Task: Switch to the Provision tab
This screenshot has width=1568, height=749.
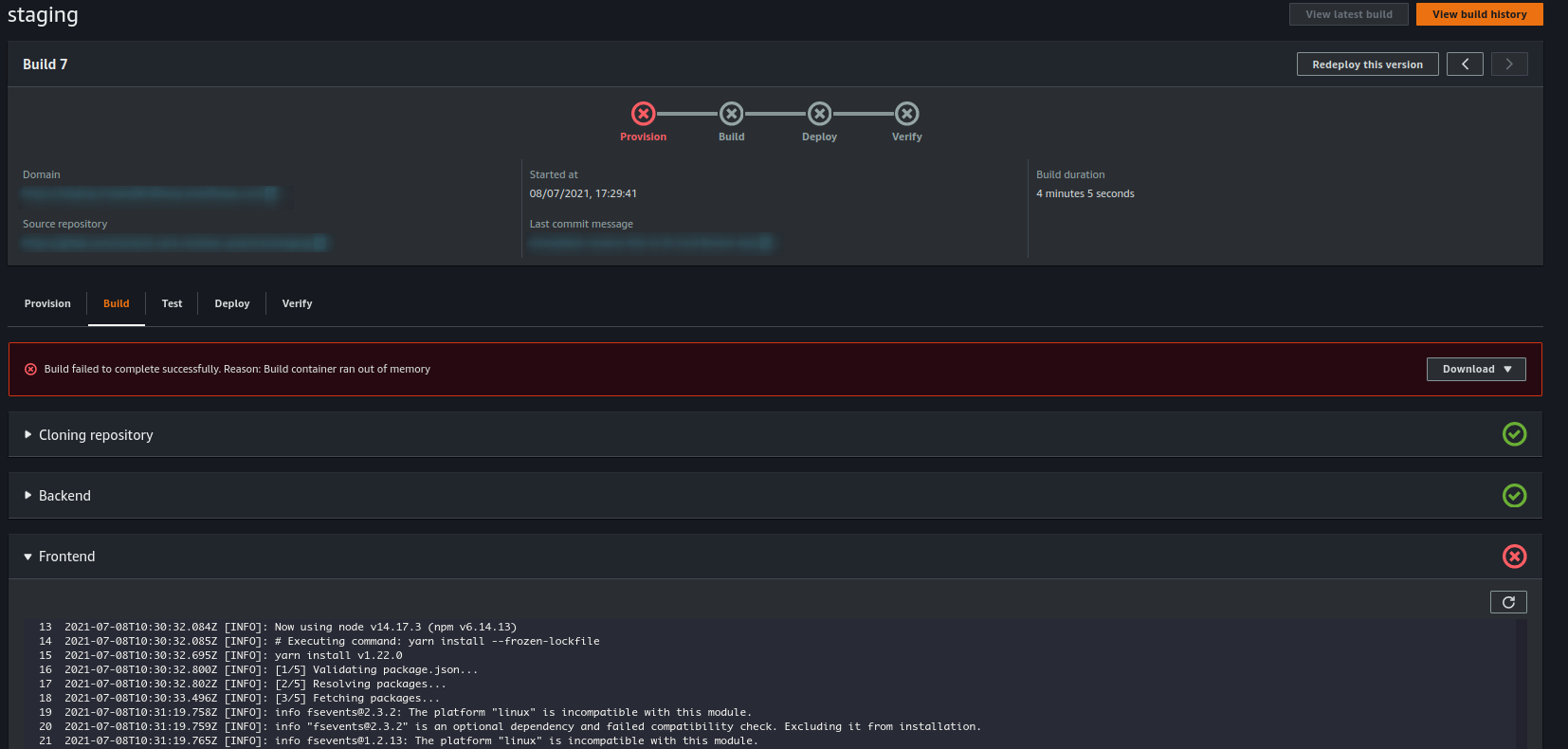Action: (47, 303)
